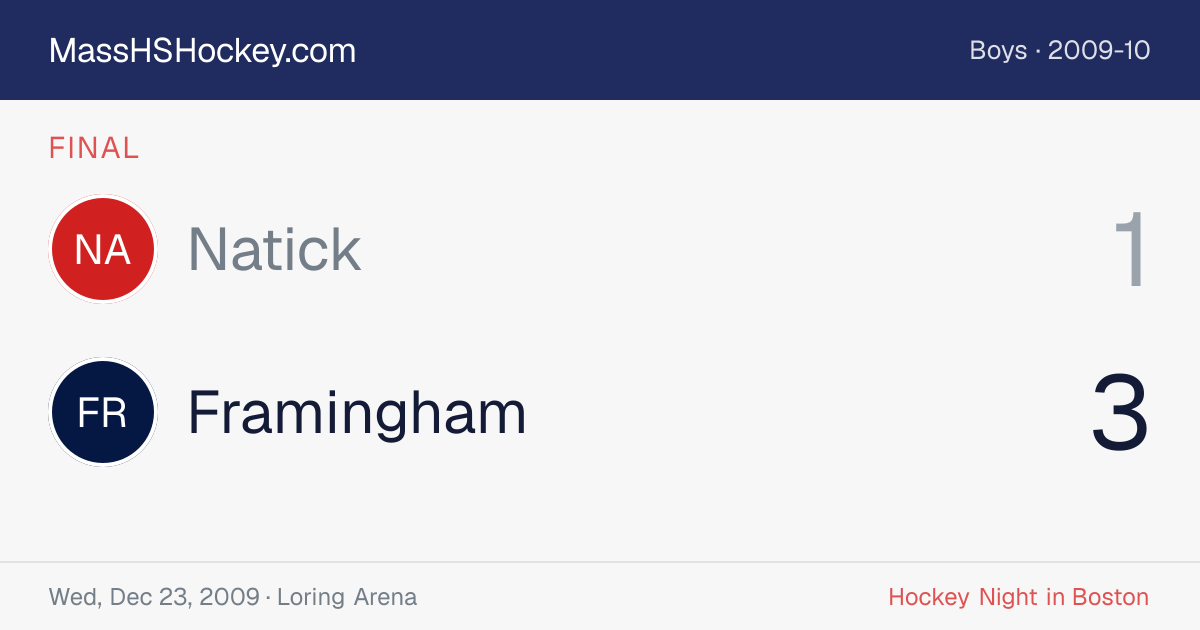Open the Loring Arena venue text

[x=347, y=597]
